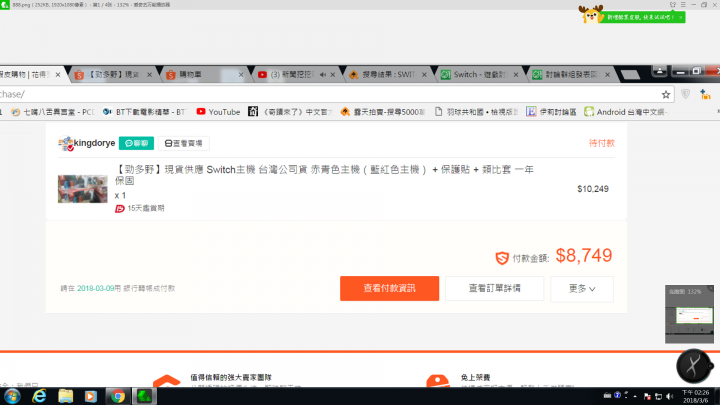The height and width of the screenshot is (405, 720).
Task: Mute audio on the YouTube tab
Action: [323, 74]
